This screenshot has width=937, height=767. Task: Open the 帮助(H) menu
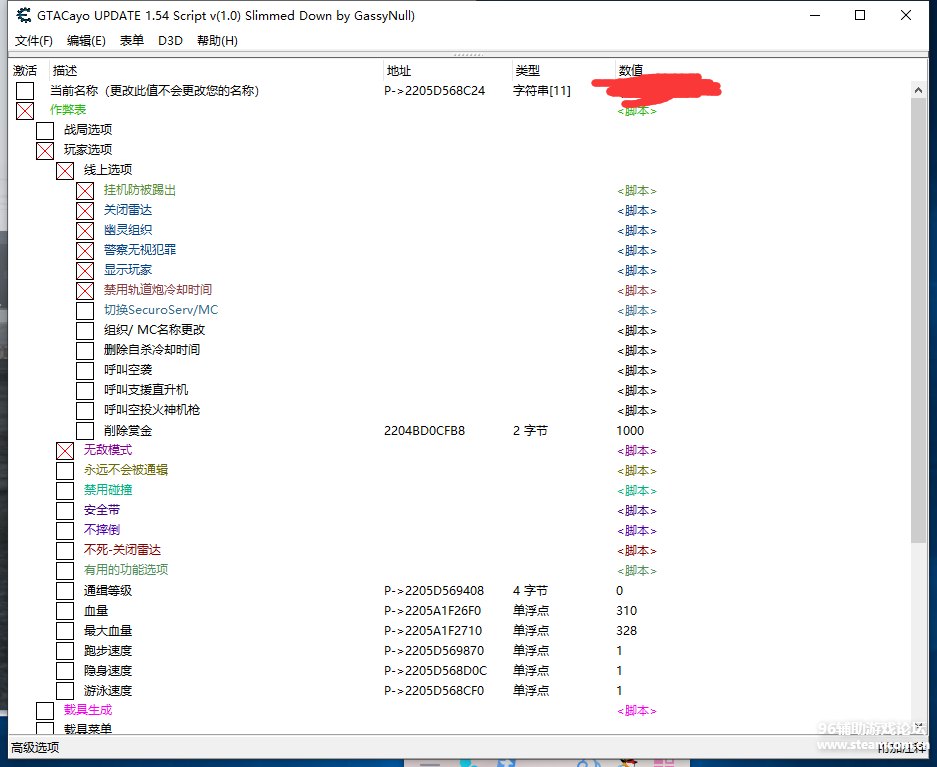coord(217,40)
